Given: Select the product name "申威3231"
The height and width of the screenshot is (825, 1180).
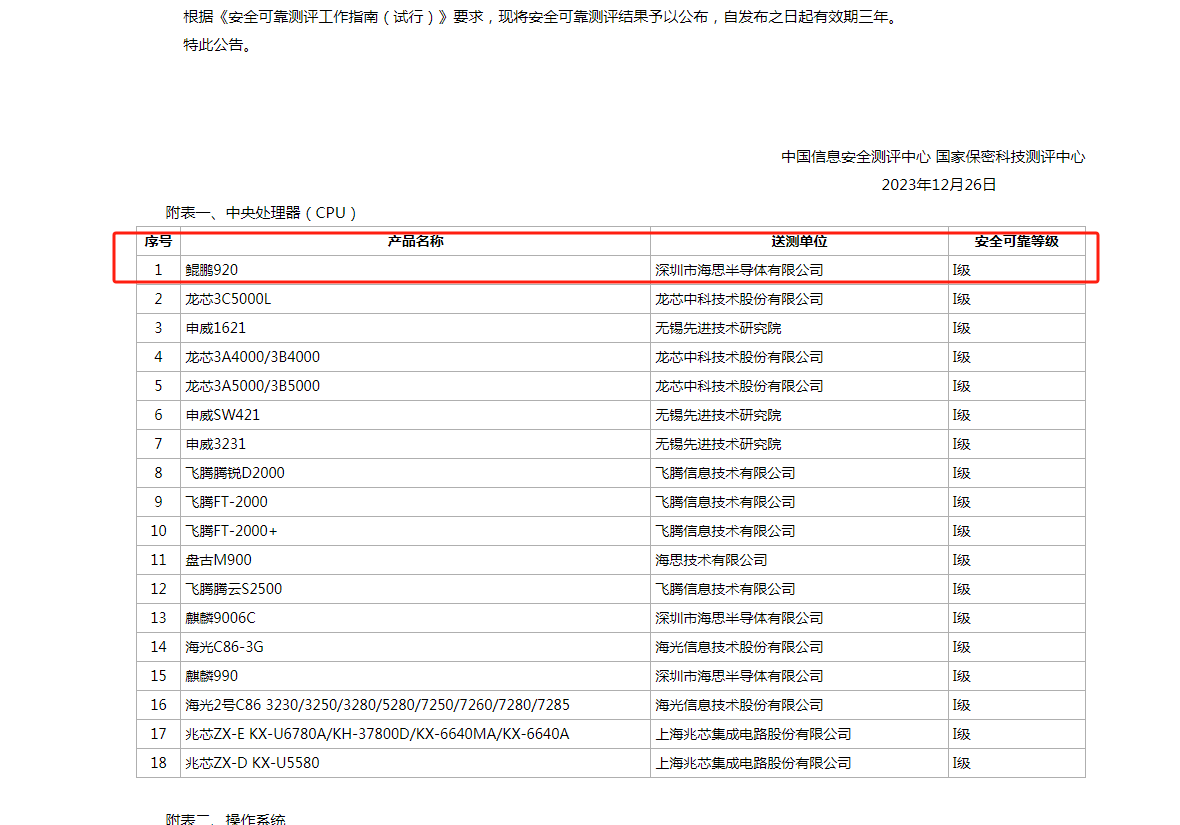Looking at the screenshot, I should click(215, 444).
